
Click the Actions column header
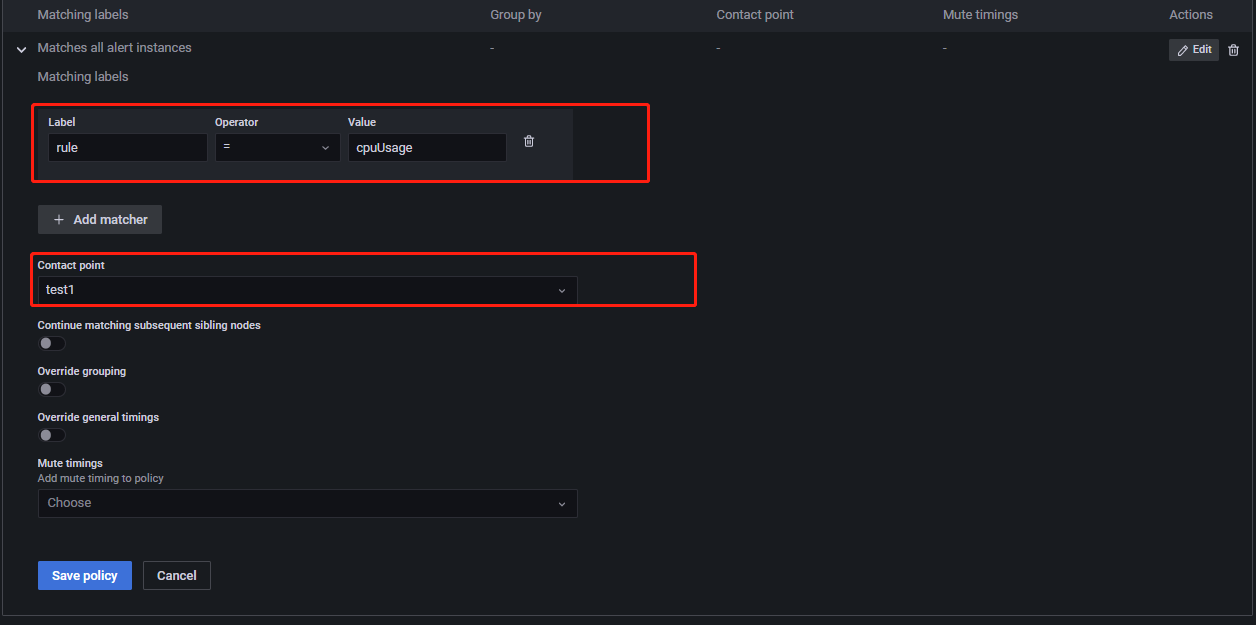1191,15
